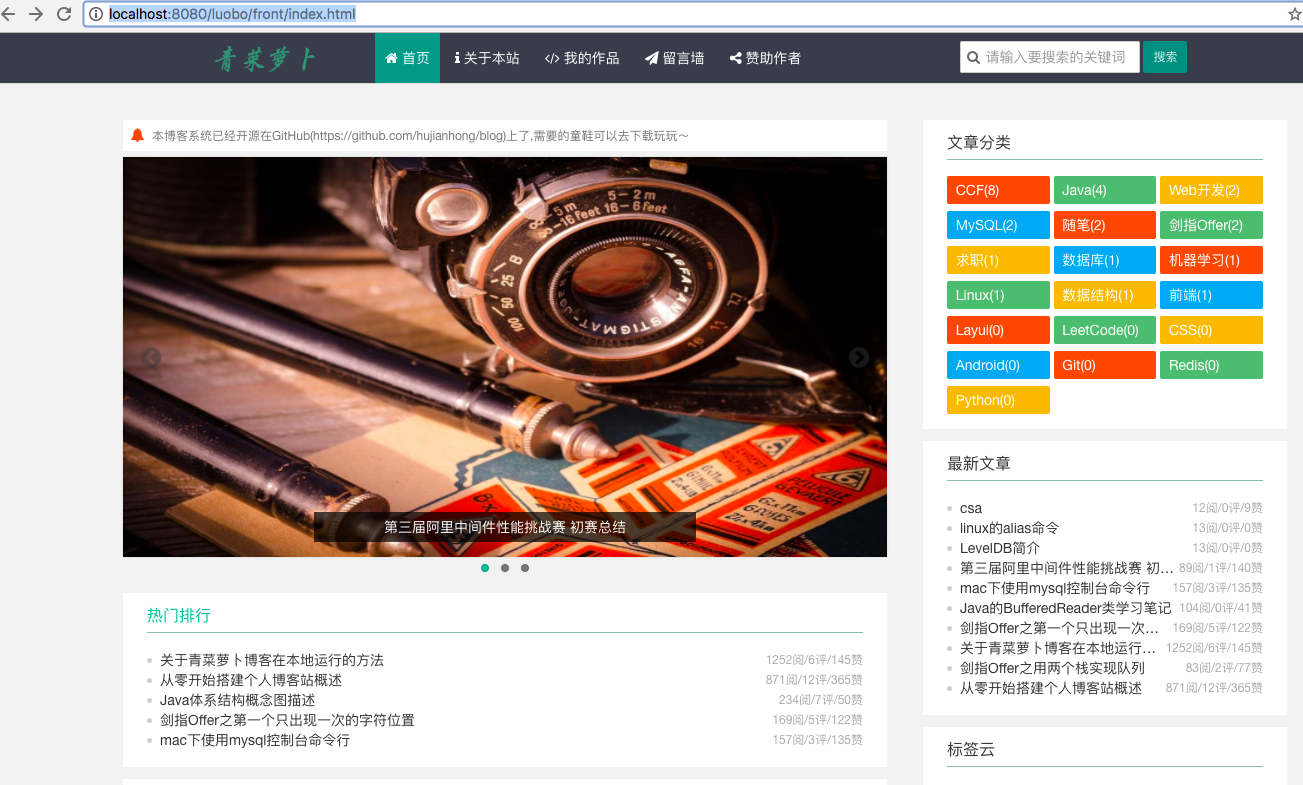Open the carousel caption 第三届阿里中间件性能挑战赛 初赛总结

505,527
